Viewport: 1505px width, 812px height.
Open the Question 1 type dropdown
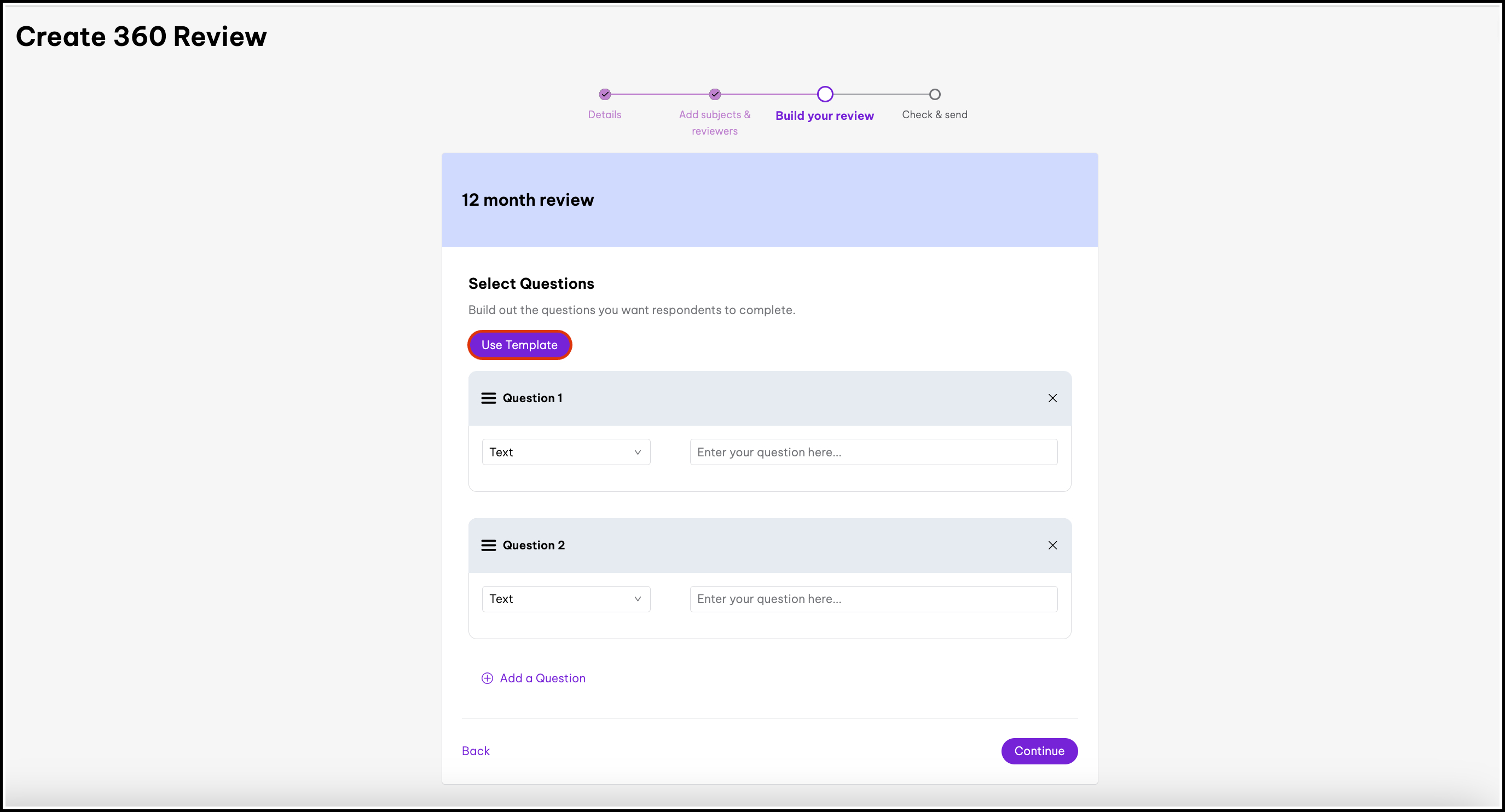pyautogui.click(x=565, y=452)
